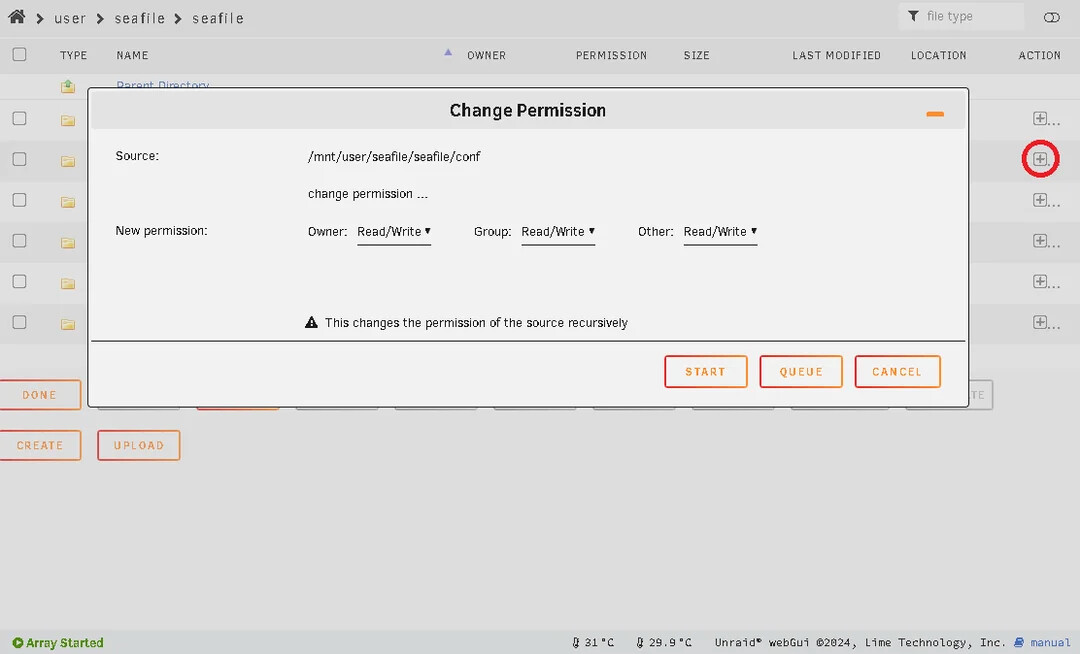Tick the checkbox of the second folder row
The width and height of the screenshot is (1080, 654).
coord(19,159)
